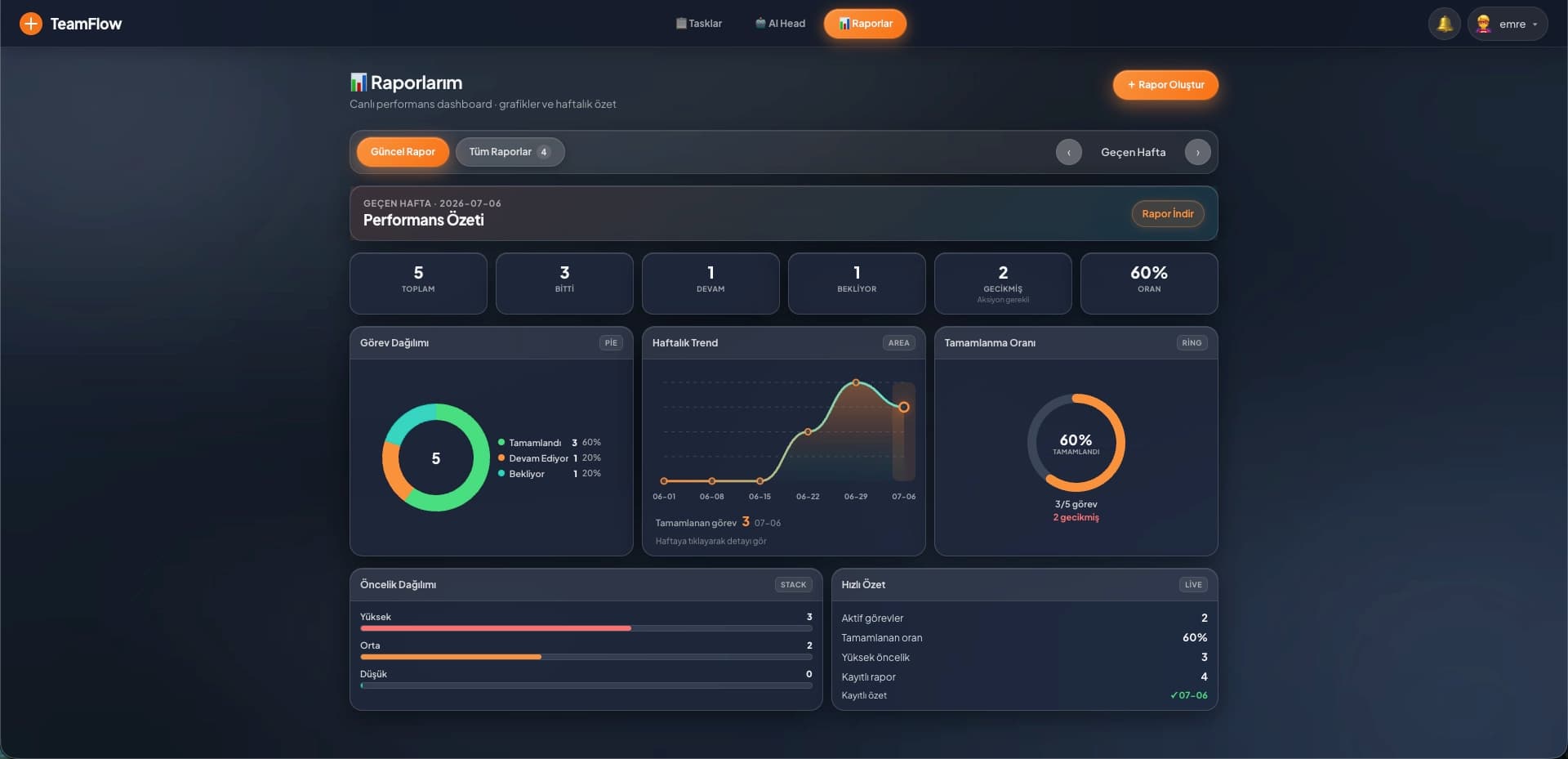Click the emre user avatar icon
The width and height of the screenshot is (1568, 759).
coord(1483,24)
